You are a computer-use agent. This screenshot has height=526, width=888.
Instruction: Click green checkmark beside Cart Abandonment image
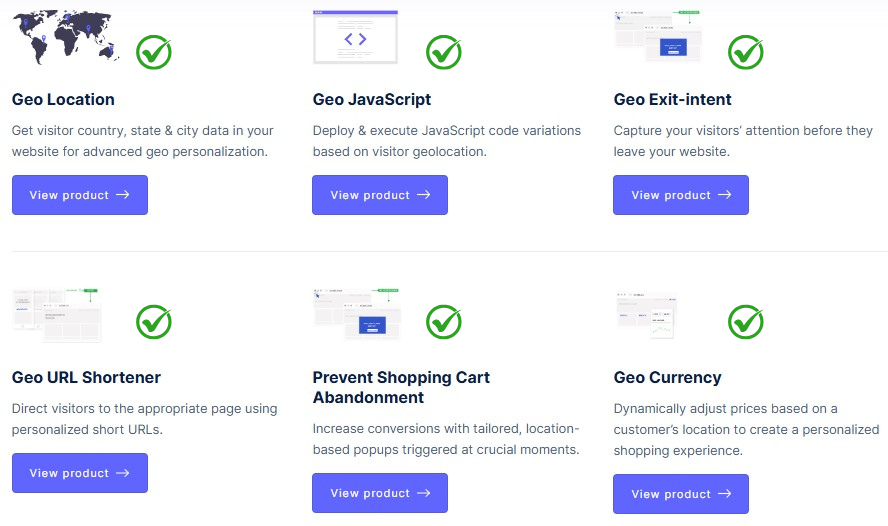tap(444, 322)
